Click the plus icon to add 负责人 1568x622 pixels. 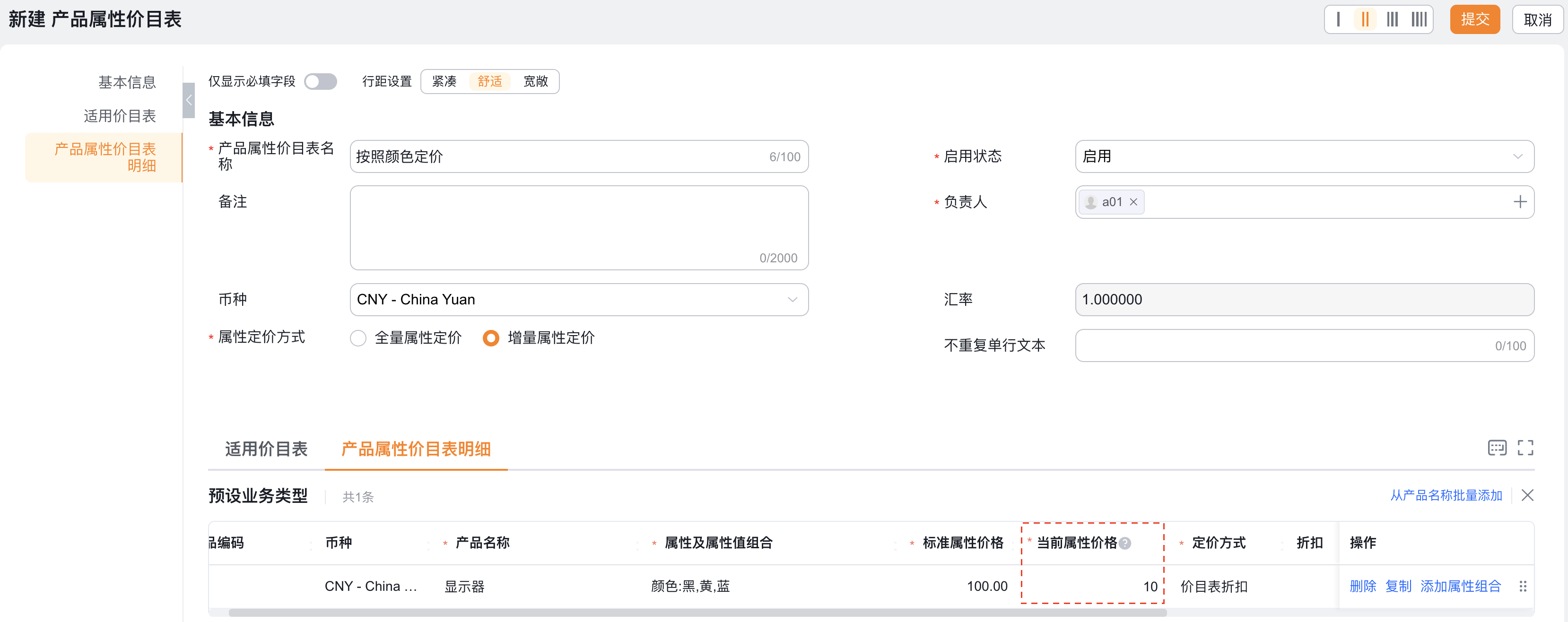pos(1520,202)
